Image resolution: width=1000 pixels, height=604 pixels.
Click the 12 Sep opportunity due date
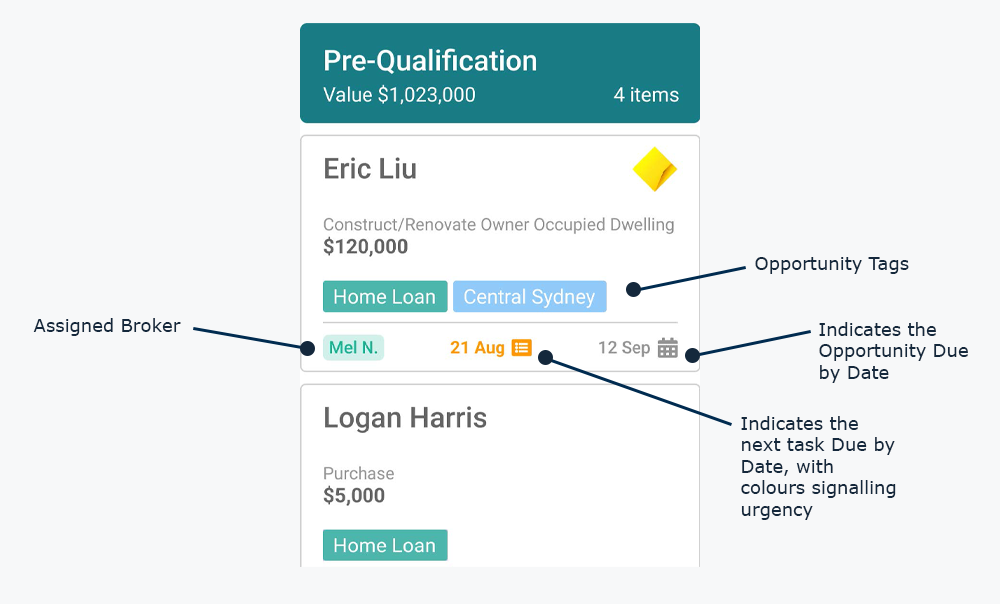[x=624, y=348]
